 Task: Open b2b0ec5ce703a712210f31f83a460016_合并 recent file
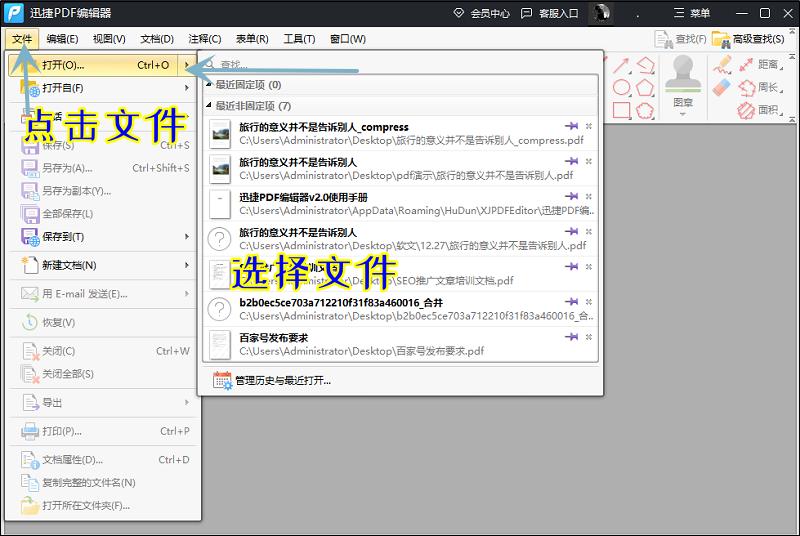point(401,309)
